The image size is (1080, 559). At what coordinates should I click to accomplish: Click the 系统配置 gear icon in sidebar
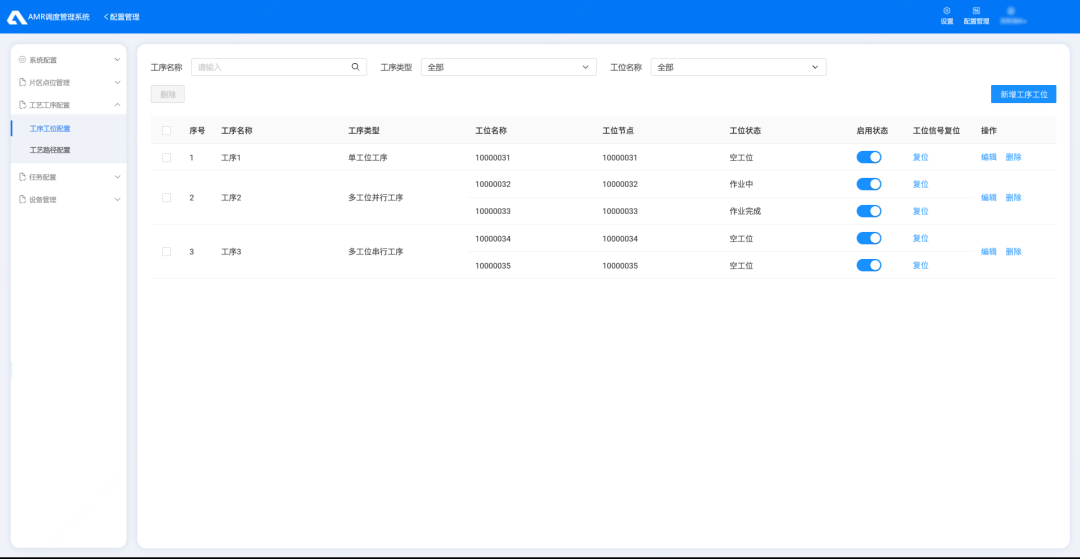pos(22,60)
